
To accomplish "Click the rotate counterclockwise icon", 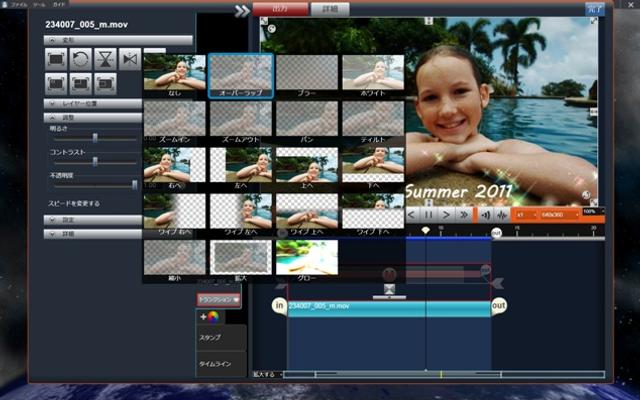I will (x=80, y=60).
